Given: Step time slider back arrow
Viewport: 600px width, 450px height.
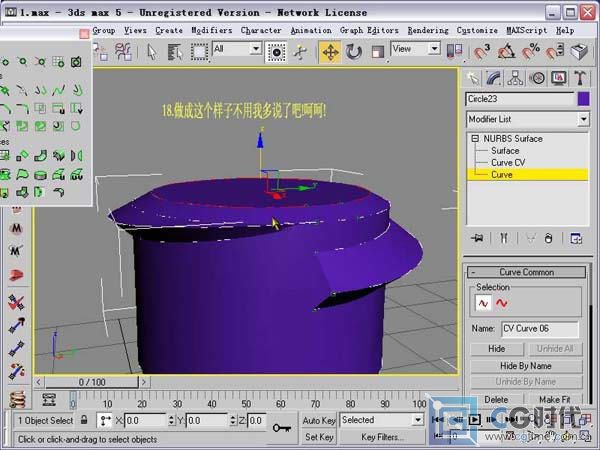Looking at the screenshot, I should click(39, 382).
